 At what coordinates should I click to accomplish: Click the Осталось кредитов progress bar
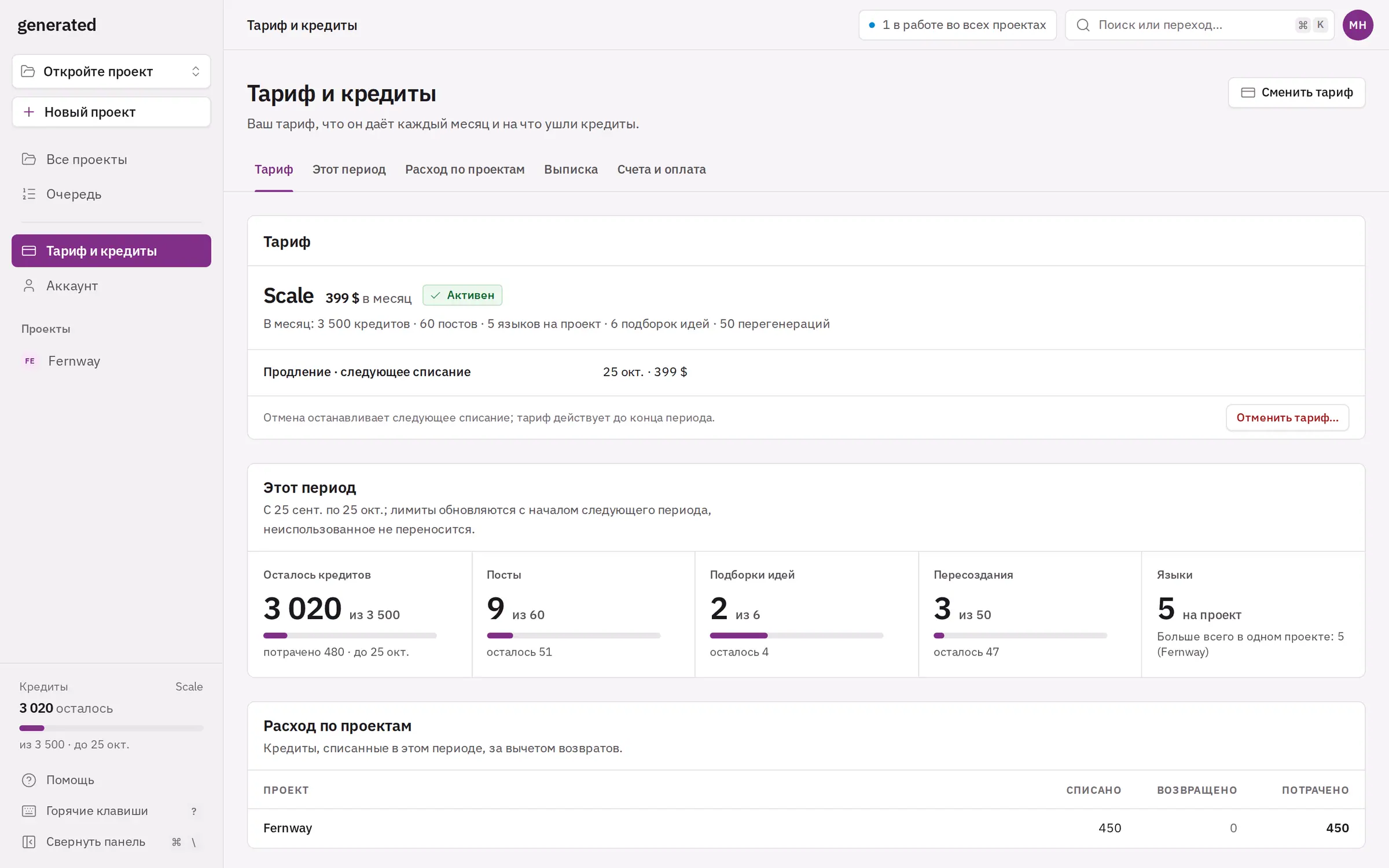350,635
